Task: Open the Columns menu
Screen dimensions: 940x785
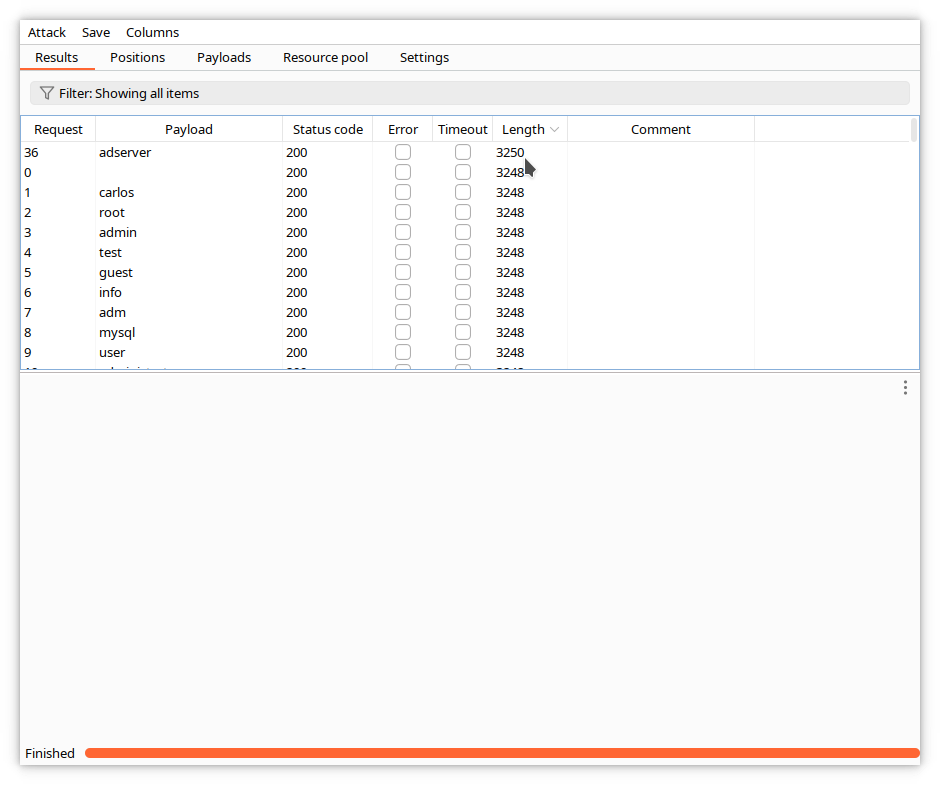Action: (x=152, y=32)
